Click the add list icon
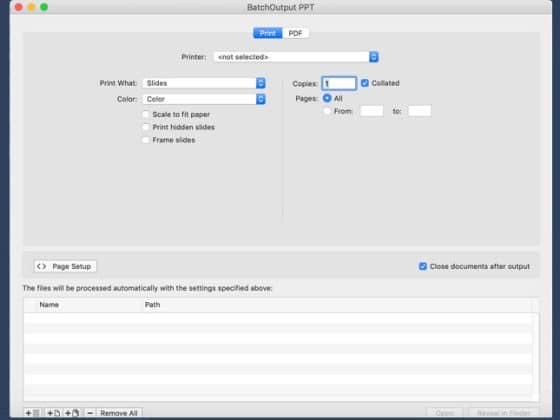The height and width of the screenshot is (420, 560). tap(33, 413)
